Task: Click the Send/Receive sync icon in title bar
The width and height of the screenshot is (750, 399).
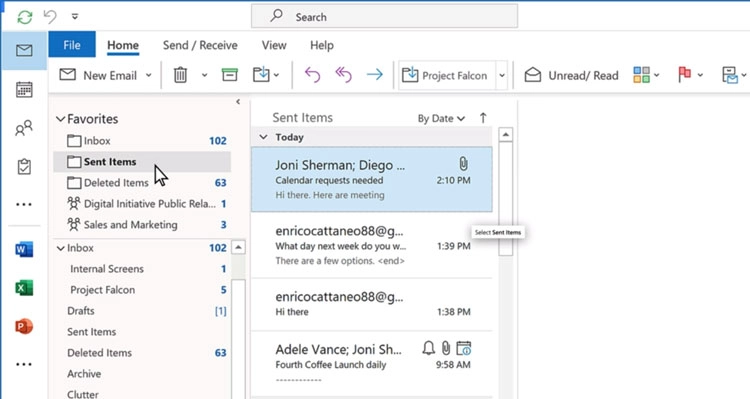Action: pos(25,17)
